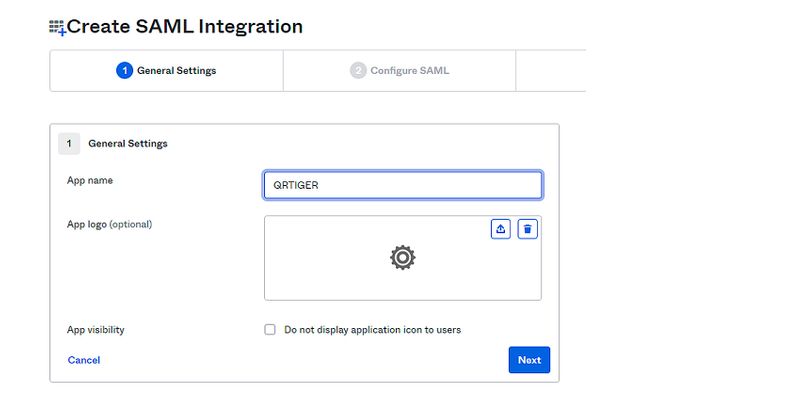The width and height of the screenshot is (800, 400).
Task: Click the trash icon to delete logo
Action: pyautogui.click(x=528, y=229)
